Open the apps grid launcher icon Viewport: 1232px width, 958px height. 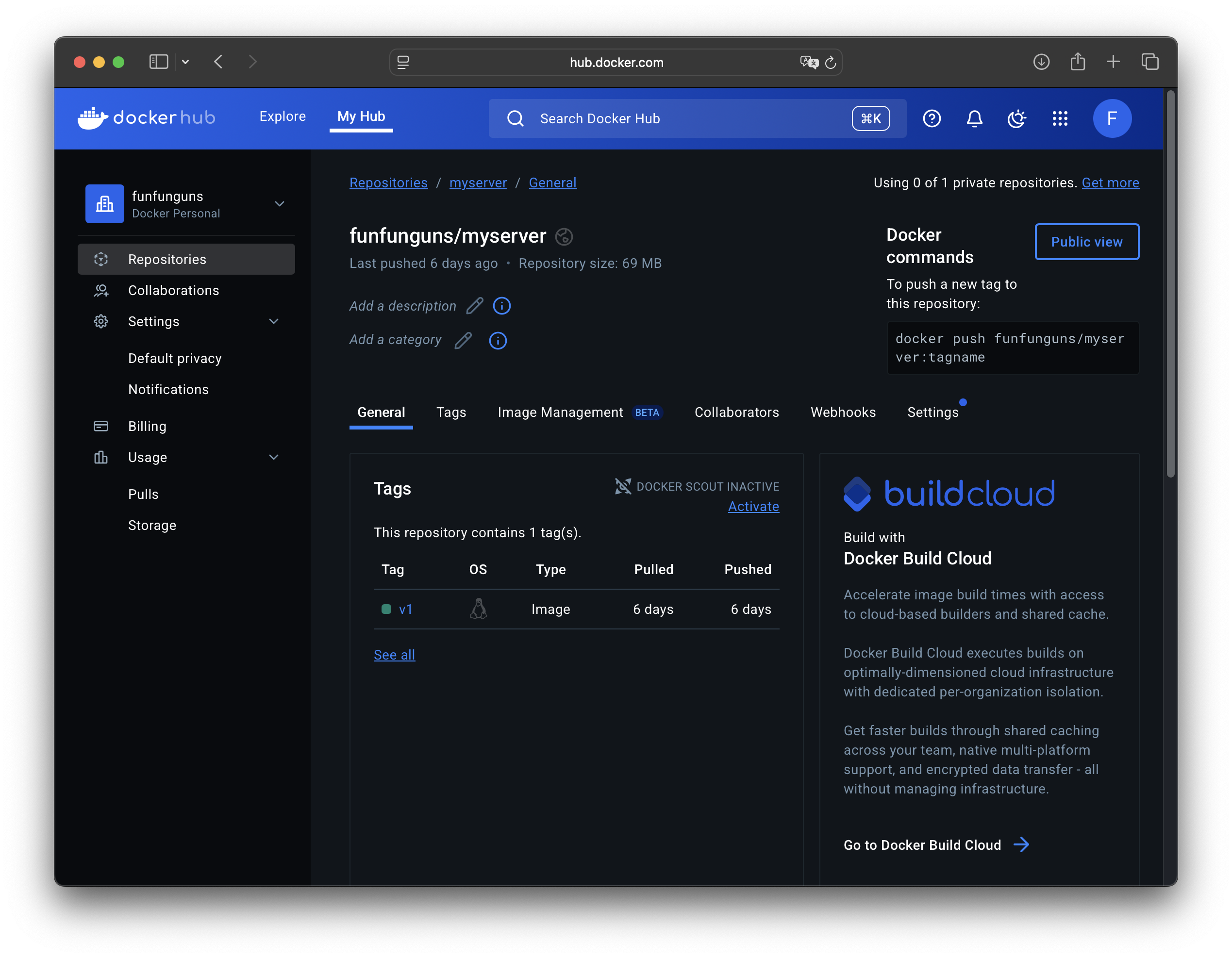1059,118
